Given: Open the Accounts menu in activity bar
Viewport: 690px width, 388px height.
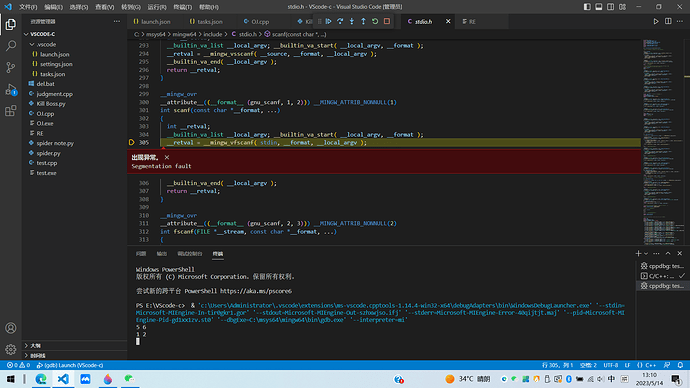Looking at the screenshot, I should tap(11, 328).
